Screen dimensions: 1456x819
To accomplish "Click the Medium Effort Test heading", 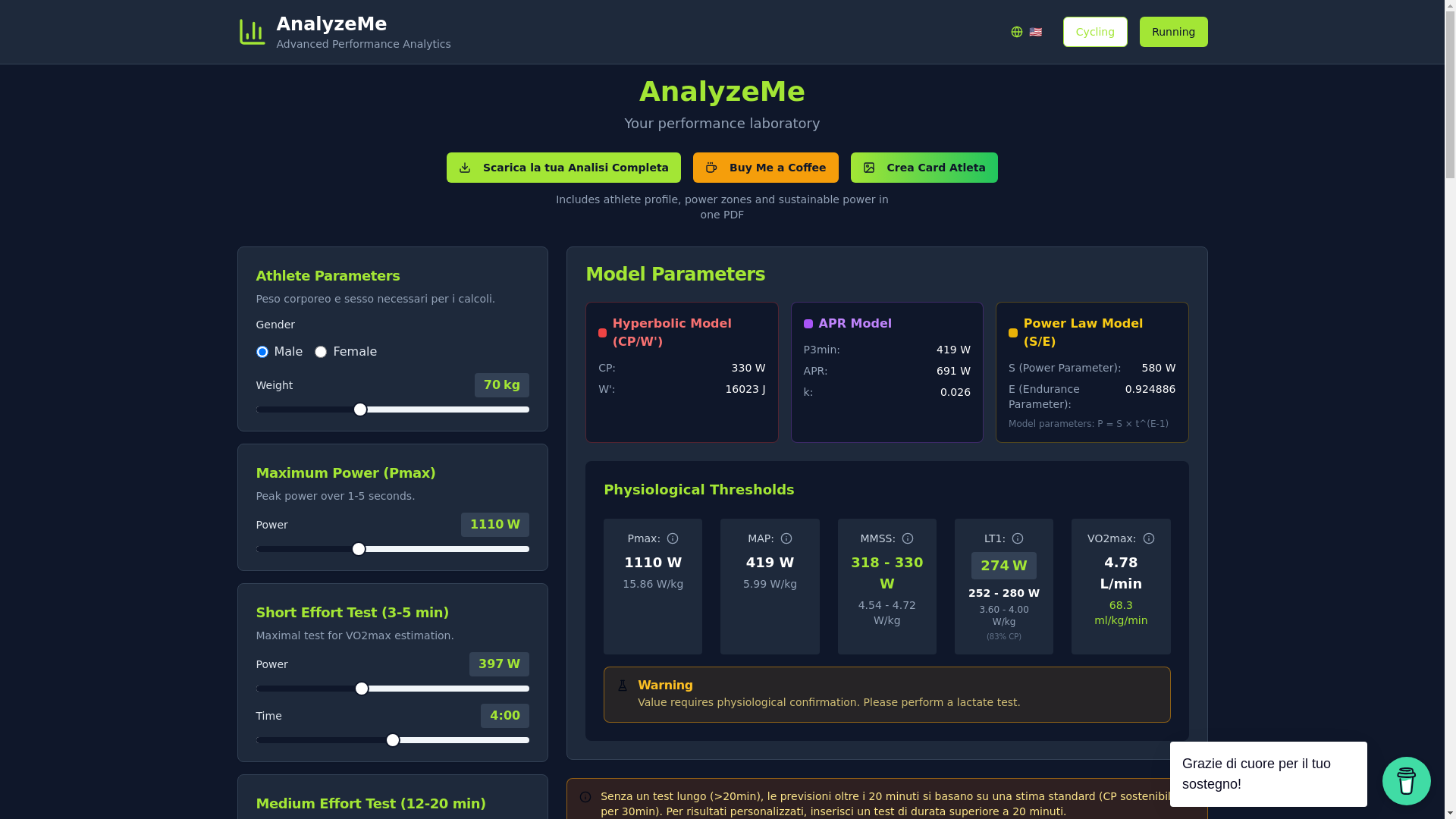I will 371,804.
